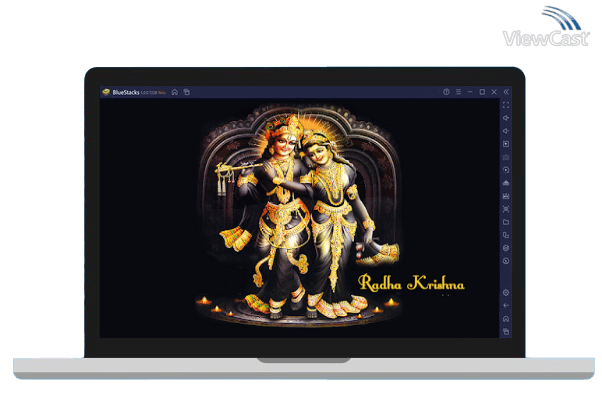This screenshot has width=602, height=414.
Task: Click the multi-window icon in the title bar
Action: point(187,92)
